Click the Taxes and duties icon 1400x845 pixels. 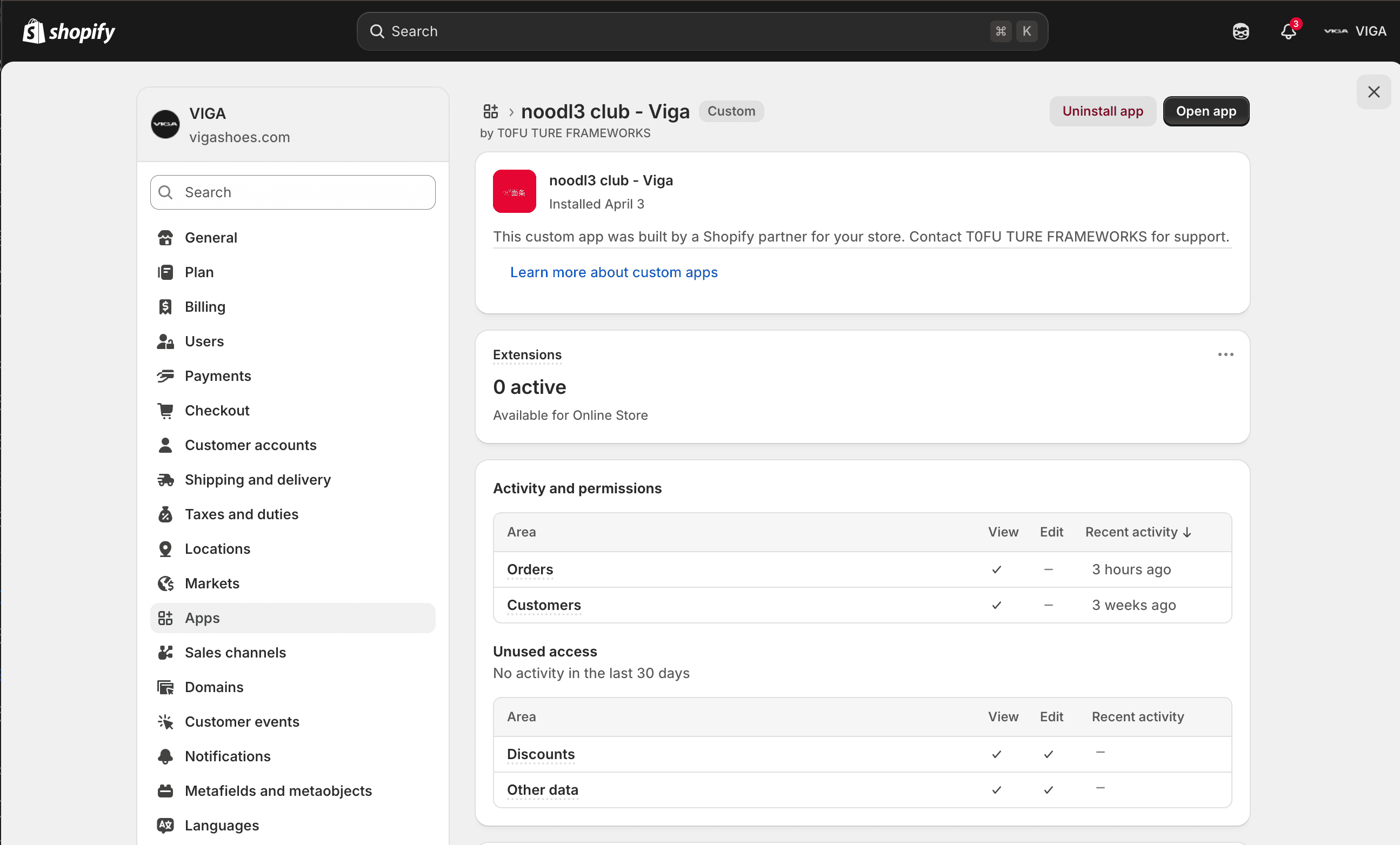click(x=165, y=514)
